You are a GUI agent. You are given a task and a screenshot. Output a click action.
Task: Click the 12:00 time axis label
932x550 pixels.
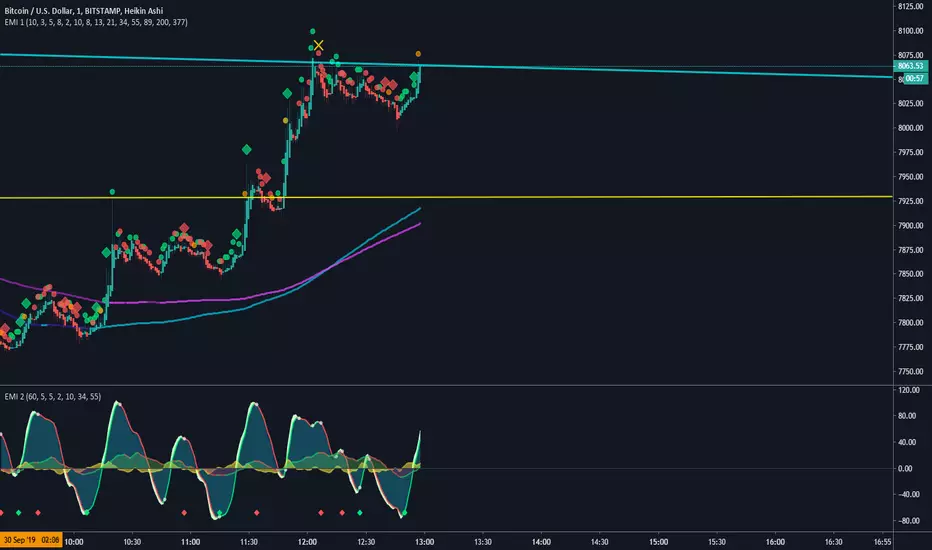[x=307, y=542]
